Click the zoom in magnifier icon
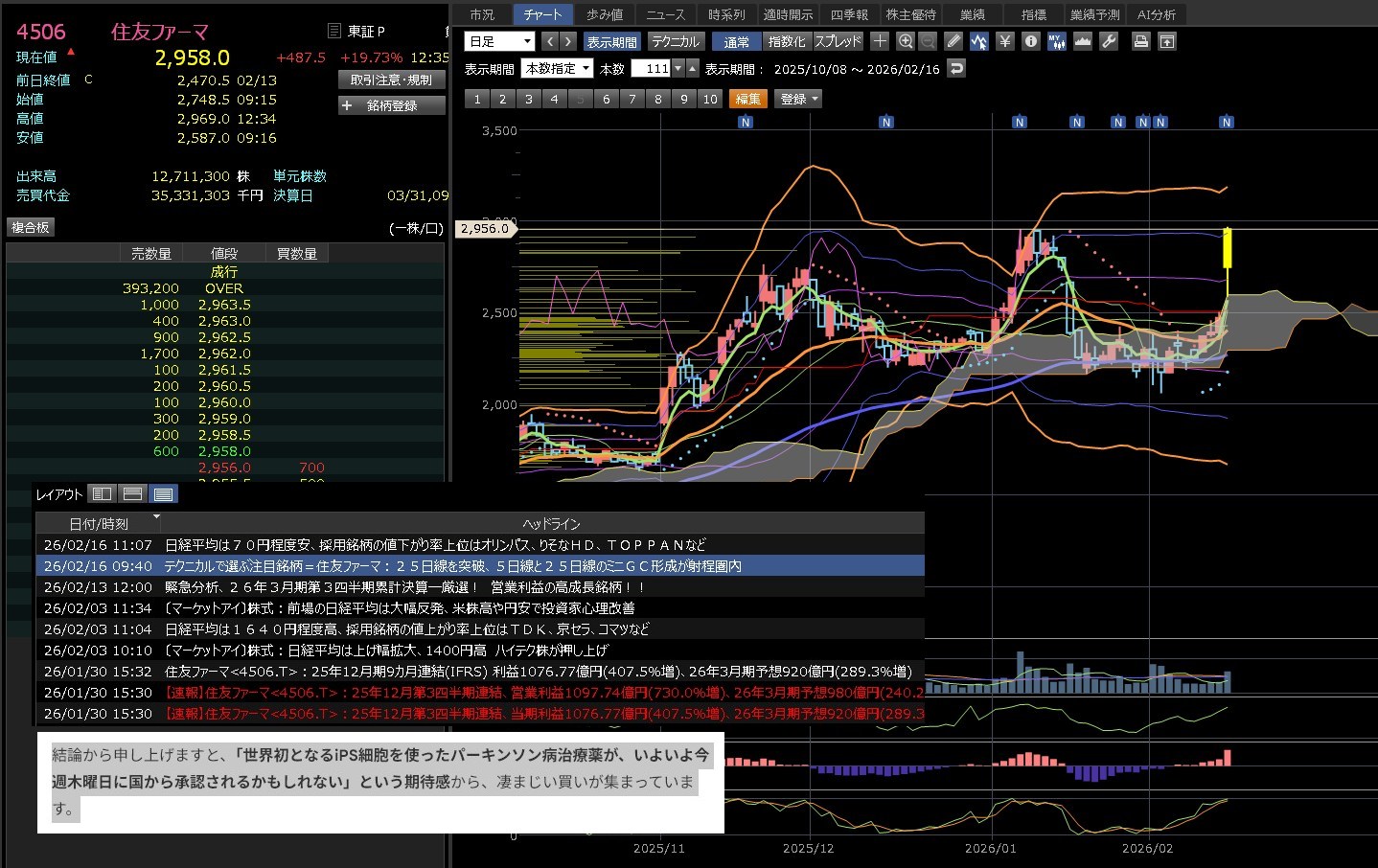This screenshot has height=868, width=1378. [906, 41]
